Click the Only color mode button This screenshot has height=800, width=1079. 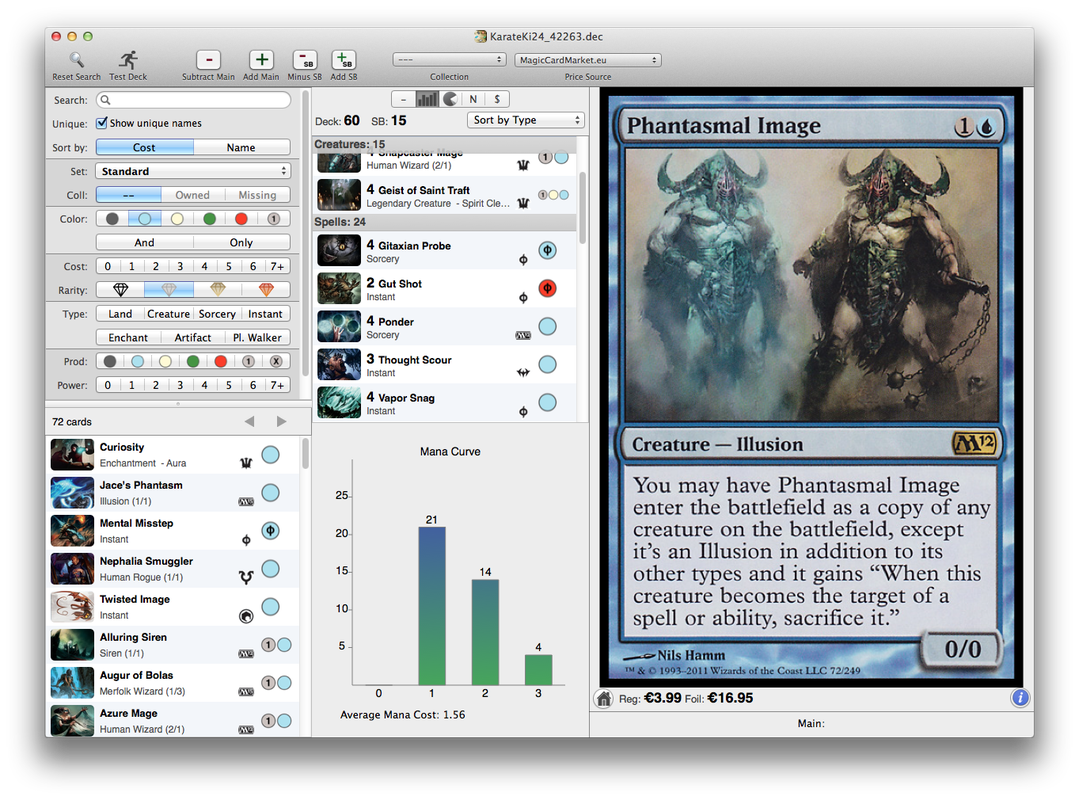point(241,242)
